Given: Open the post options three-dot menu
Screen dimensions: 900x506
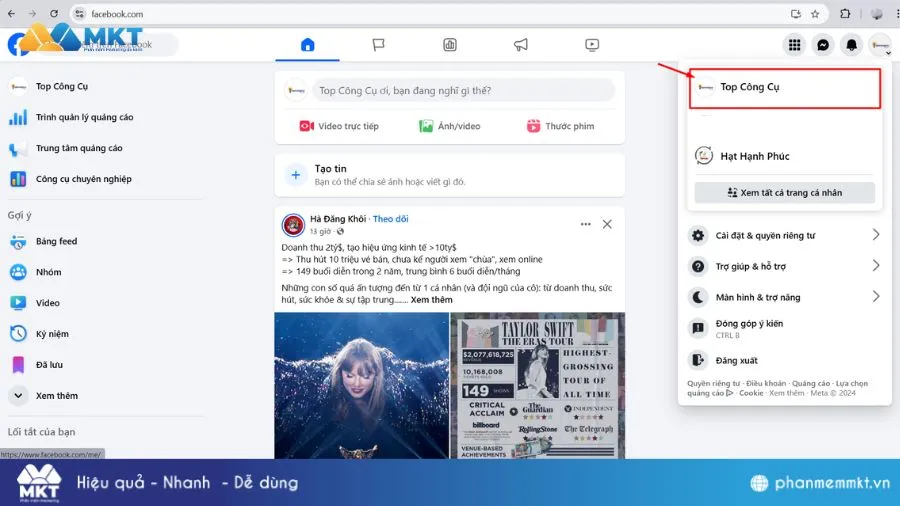Looking at the screenshot, I should point(585,224).
